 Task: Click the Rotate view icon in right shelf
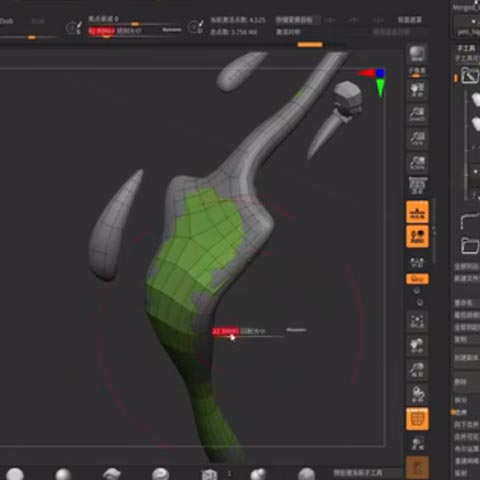(x=417, y=394)
